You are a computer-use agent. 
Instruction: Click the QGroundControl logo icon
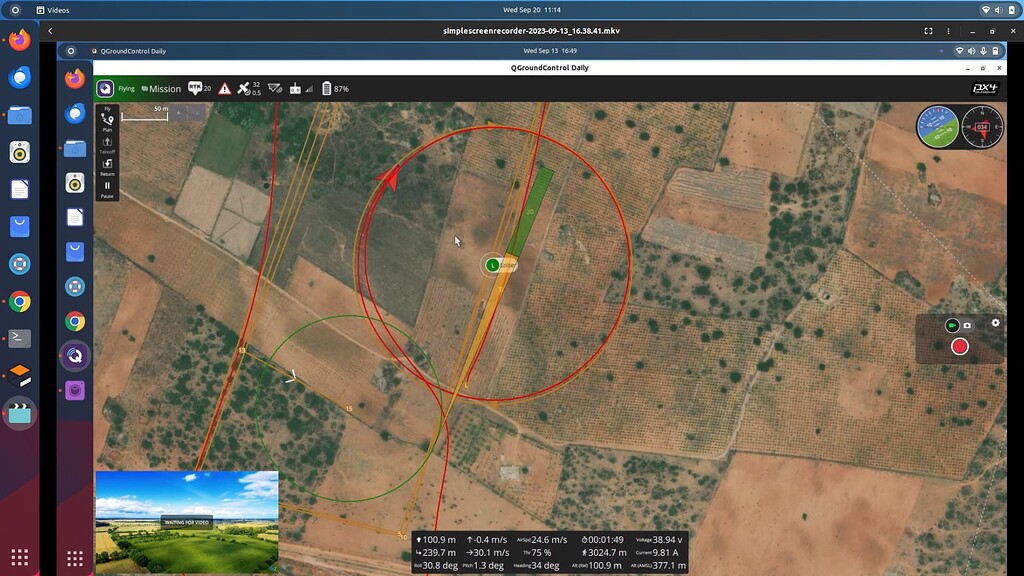[105, 88]
